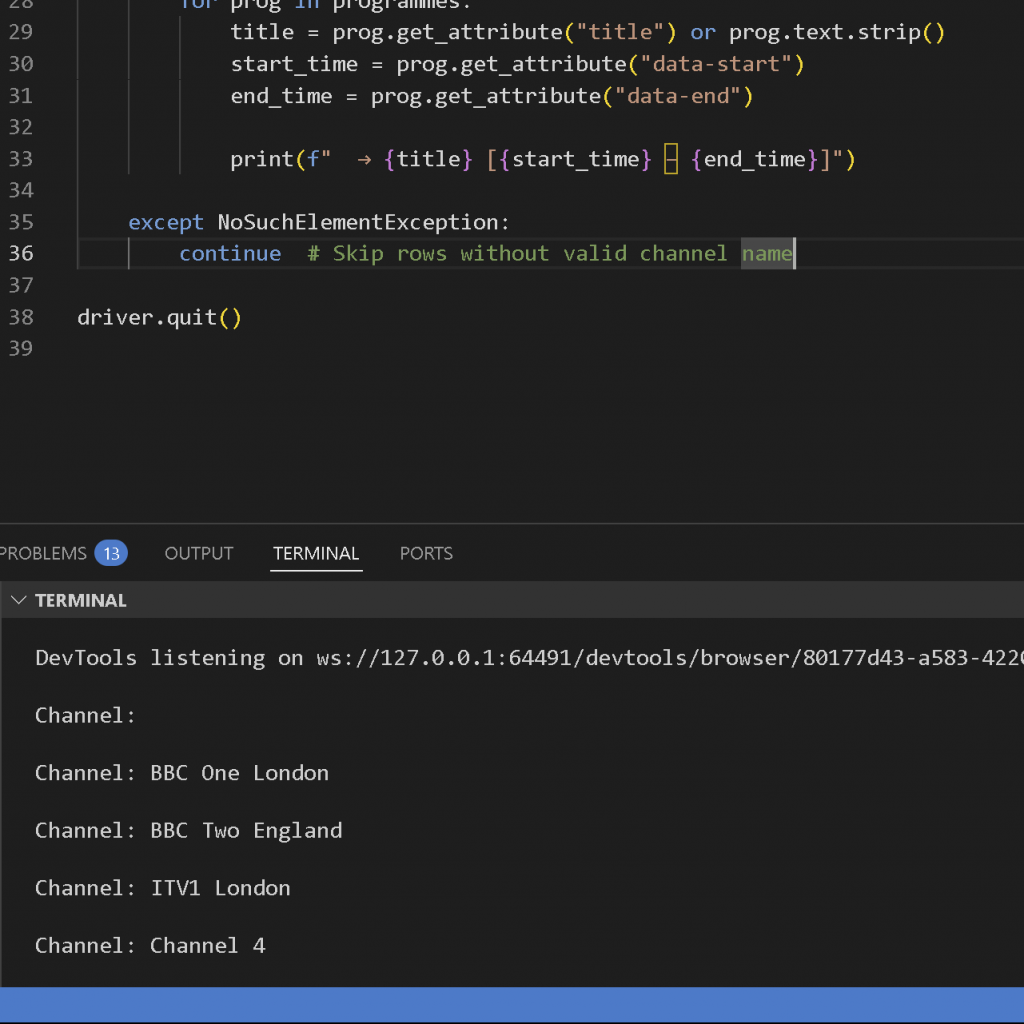Viewport: 1024px width, 1024px height.
Task: Click terminal line 'Channel: ITV1 London'
Action: 163,888
